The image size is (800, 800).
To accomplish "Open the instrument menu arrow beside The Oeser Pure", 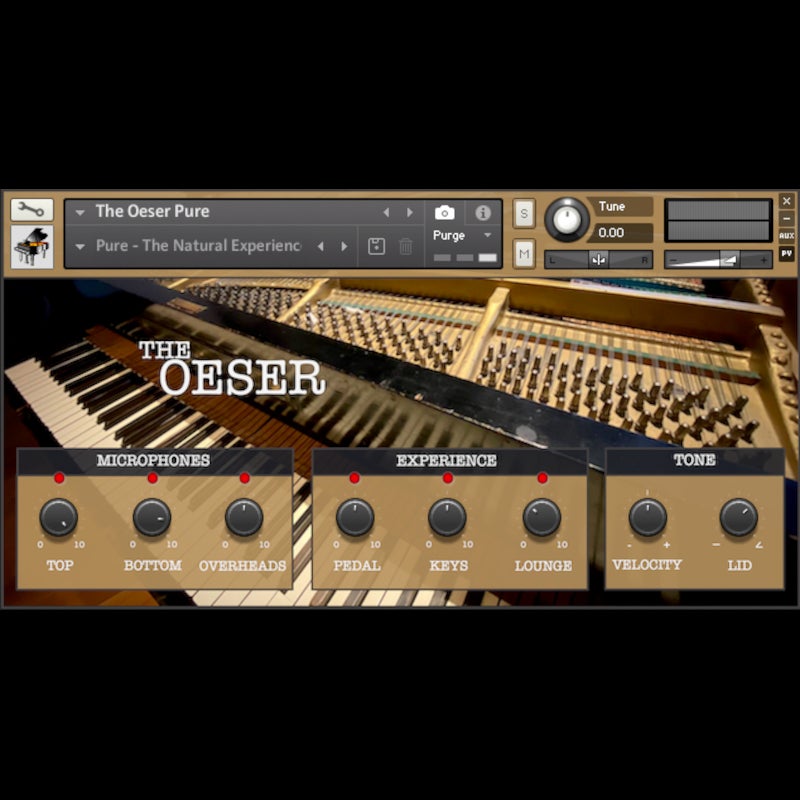I will [80, 212].
